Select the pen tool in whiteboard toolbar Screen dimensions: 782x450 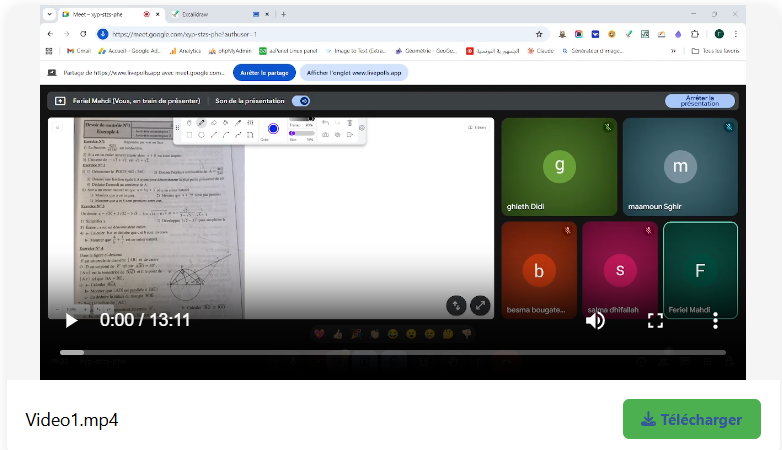click(x=201, y=122)
